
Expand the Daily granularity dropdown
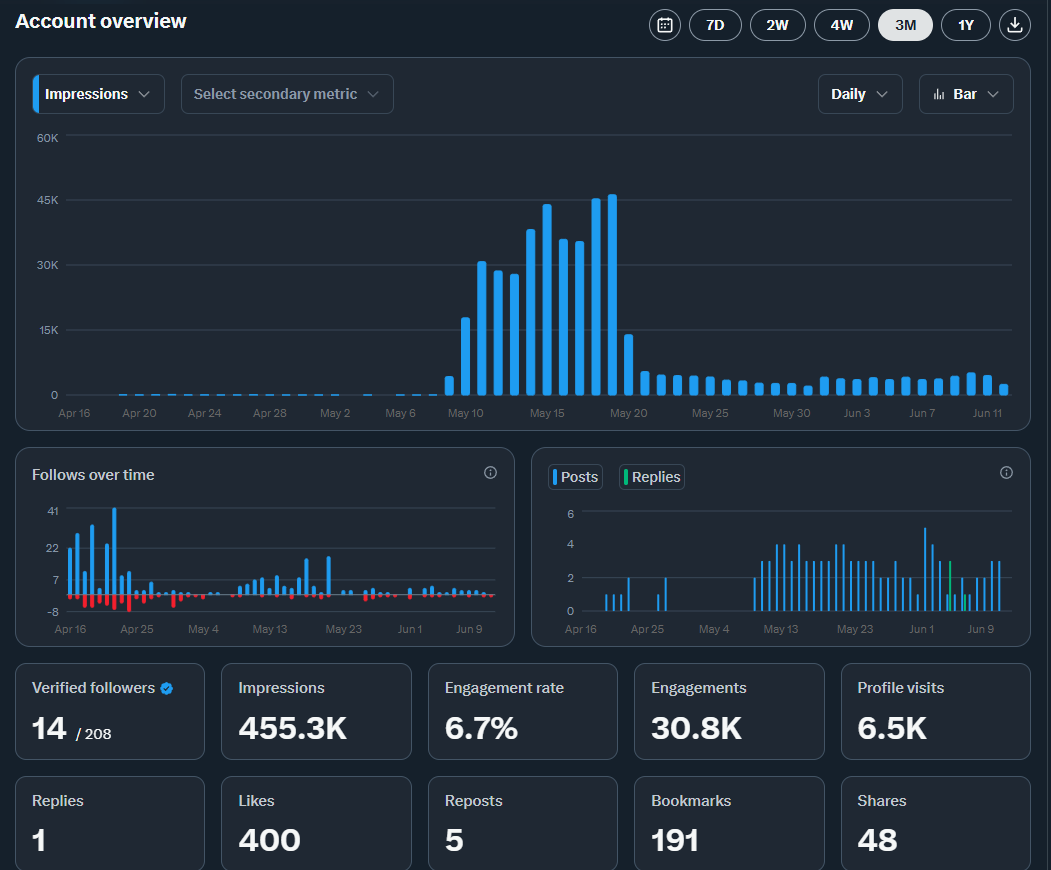860,94
